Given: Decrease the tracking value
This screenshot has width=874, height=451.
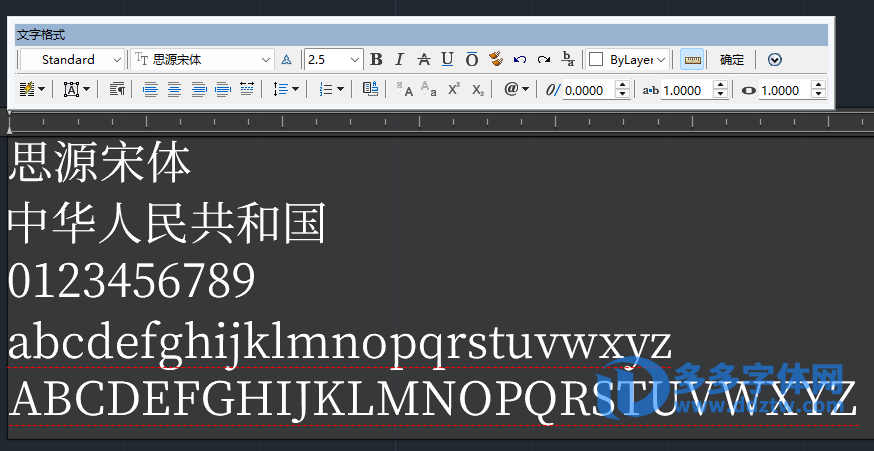Looking at the screenshot, I should click(x=721, y=94).
